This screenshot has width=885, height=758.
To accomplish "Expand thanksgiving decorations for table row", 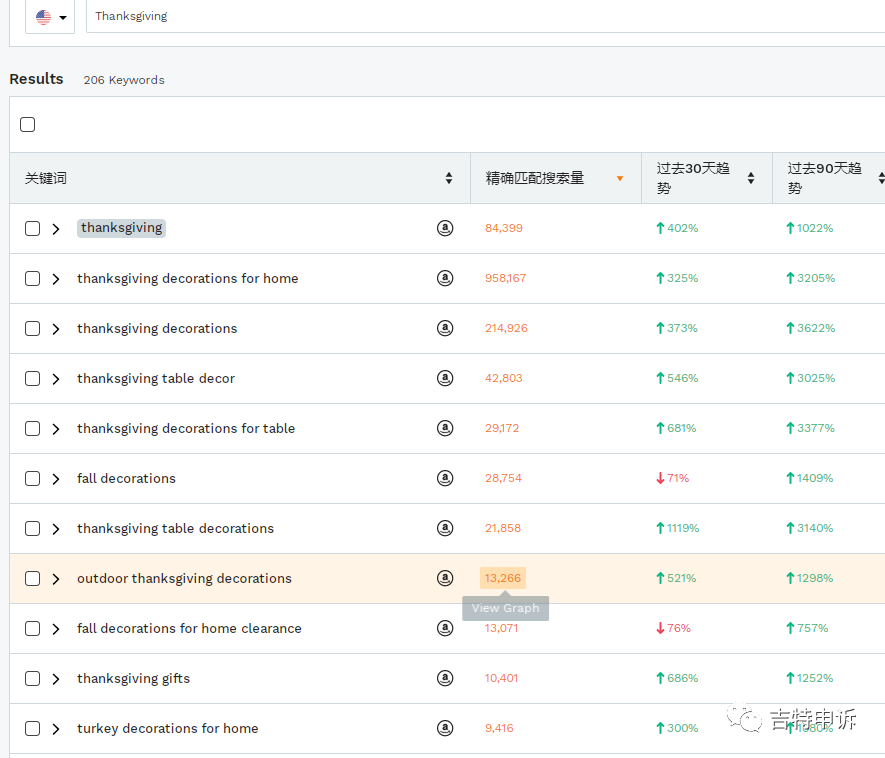I will [x=56, y=428].
